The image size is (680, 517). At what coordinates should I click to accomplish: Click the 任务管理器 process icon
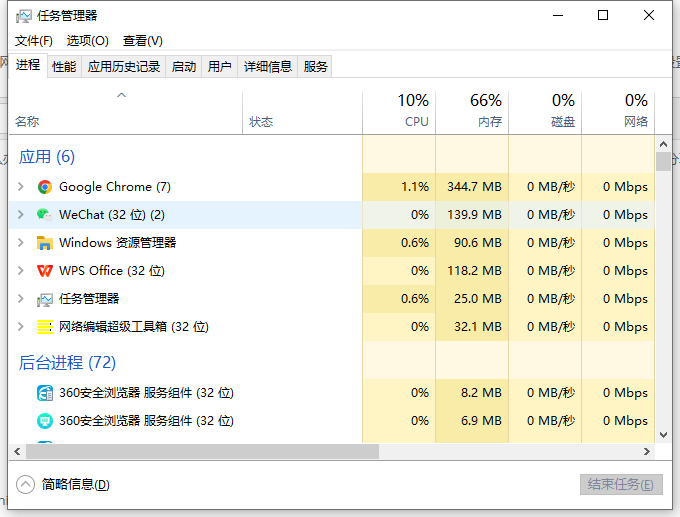tap(44, 299)
